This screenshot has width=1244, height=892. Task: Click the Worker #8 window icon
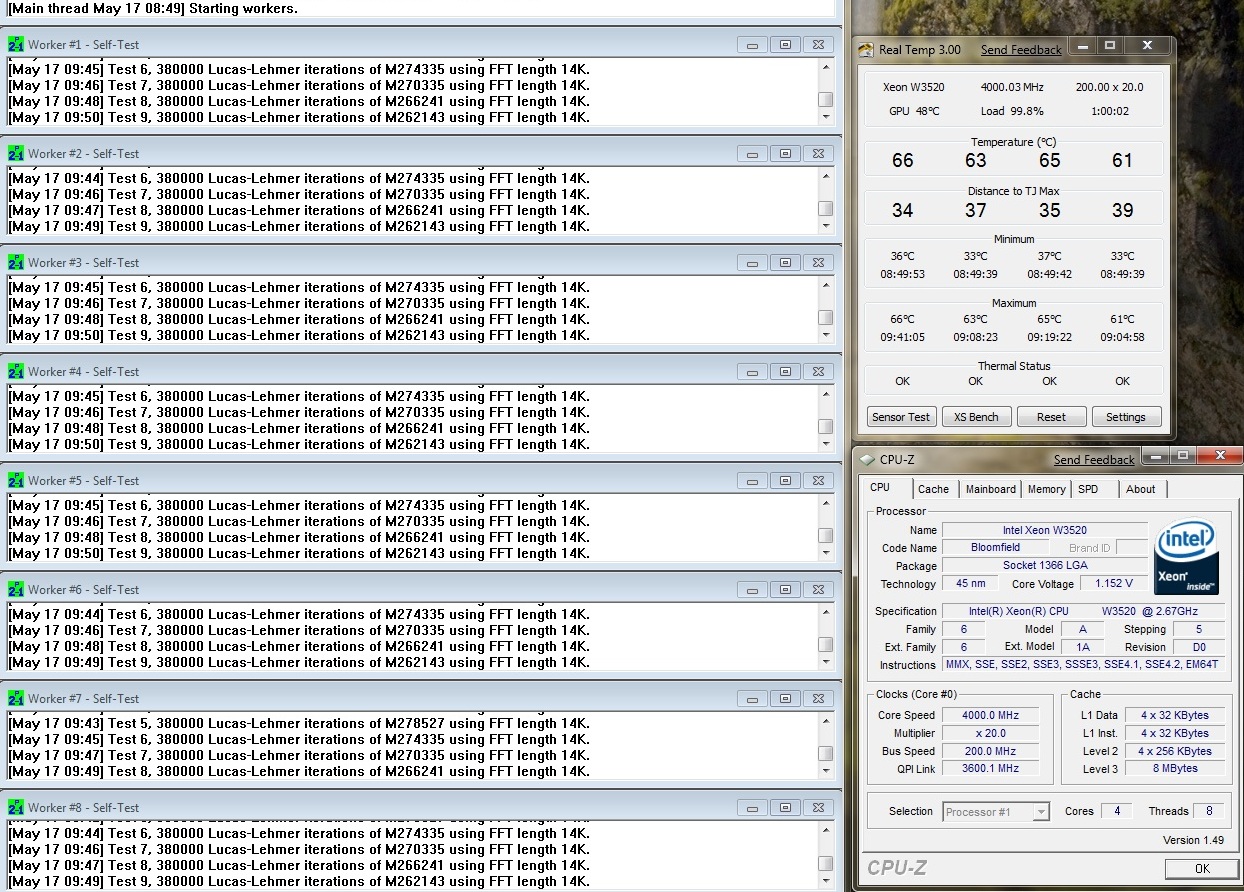pyautogui.click(x=16, y=808)
